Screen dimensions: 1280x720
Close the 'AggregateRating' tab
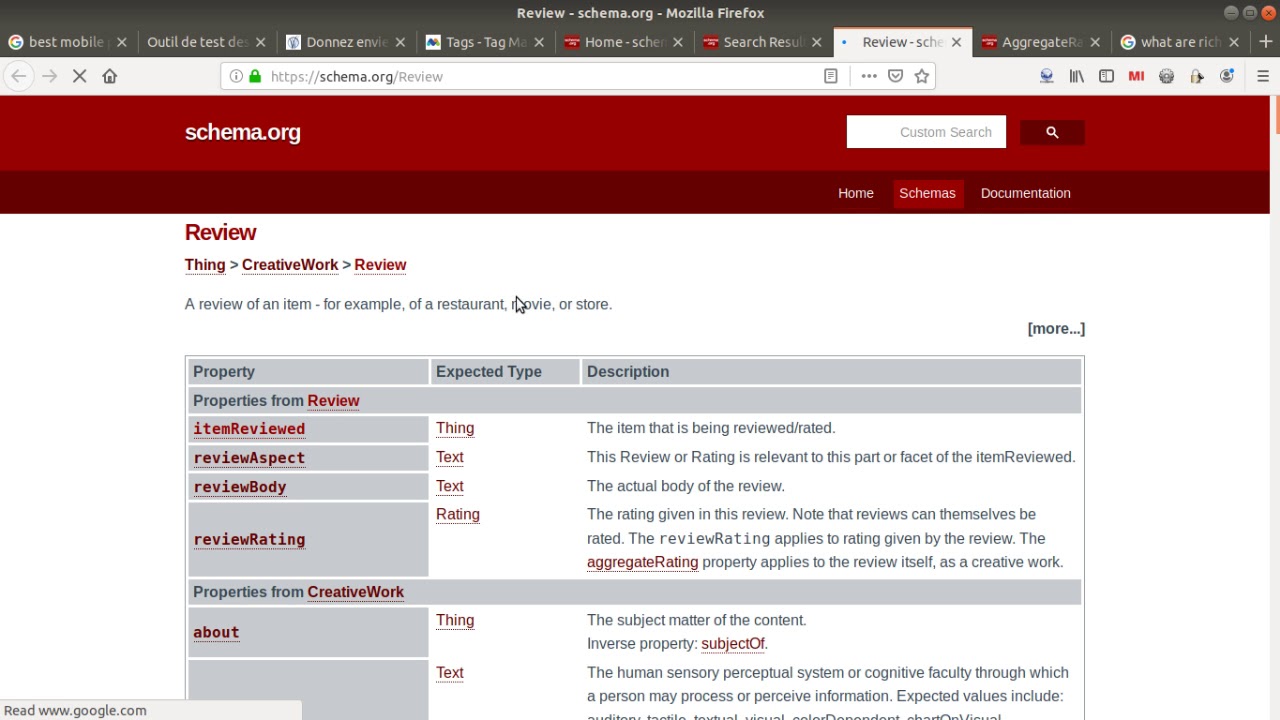[1095, 42]
